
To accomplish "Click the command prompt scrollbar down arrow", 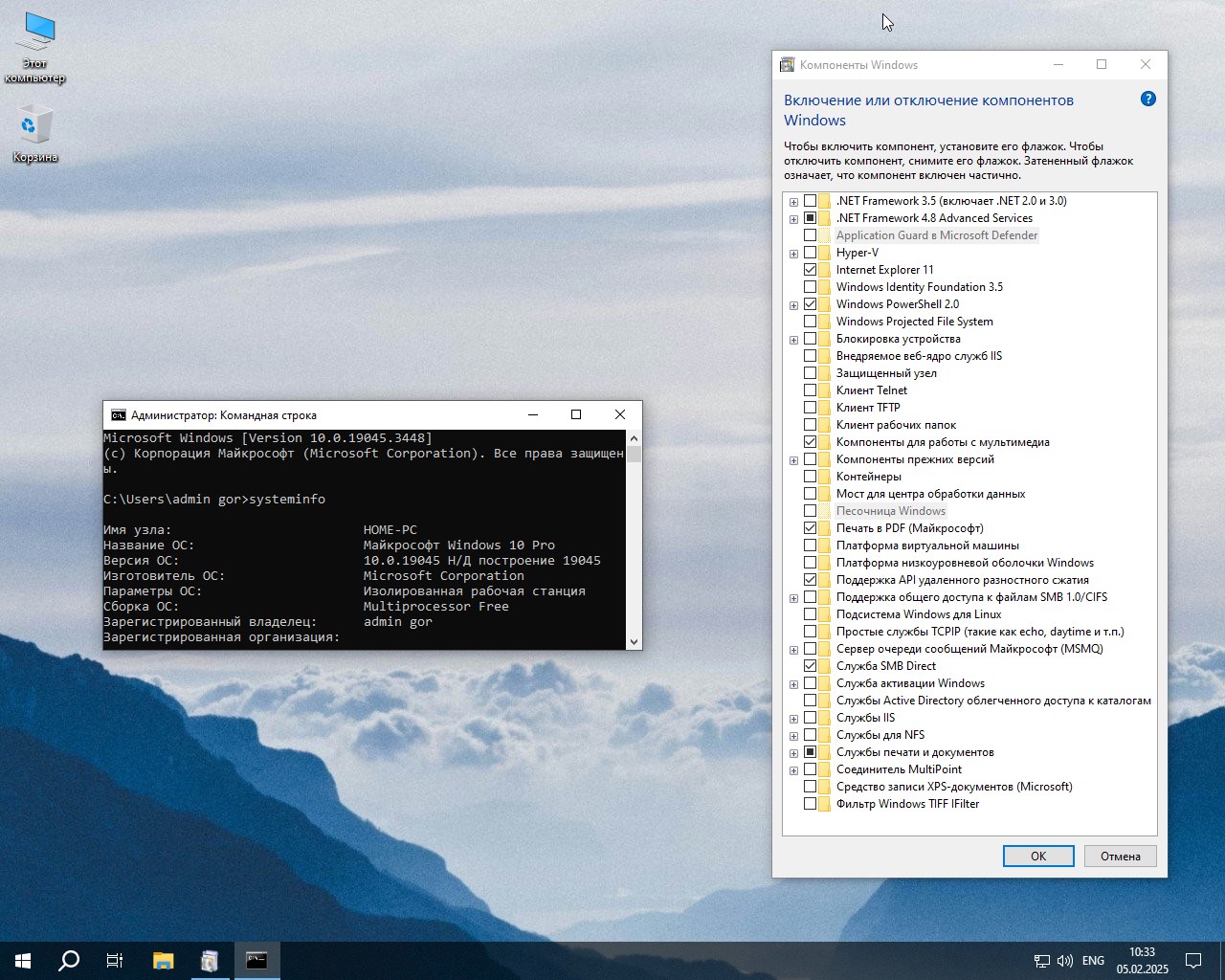I will coord(634,642).
